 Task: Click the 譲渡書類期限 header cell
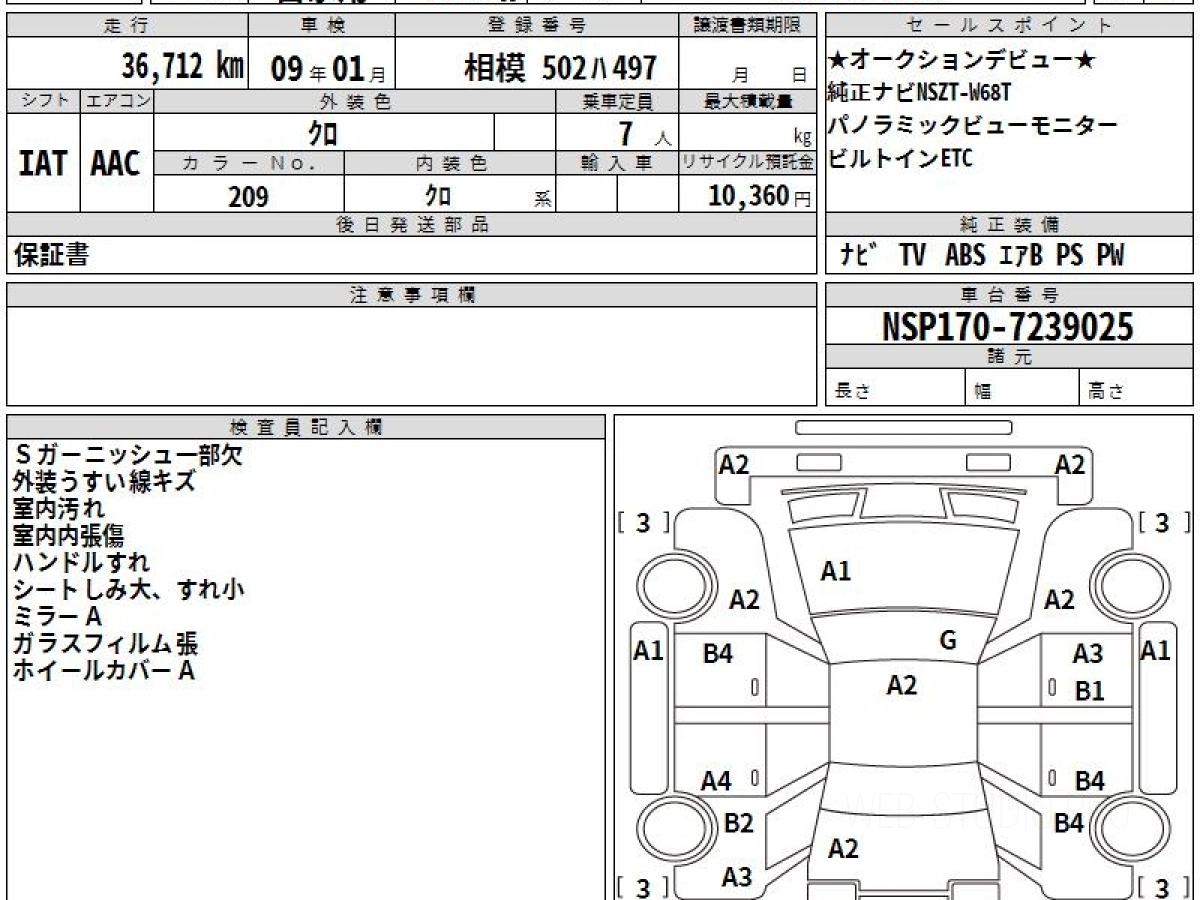point(747,26)
